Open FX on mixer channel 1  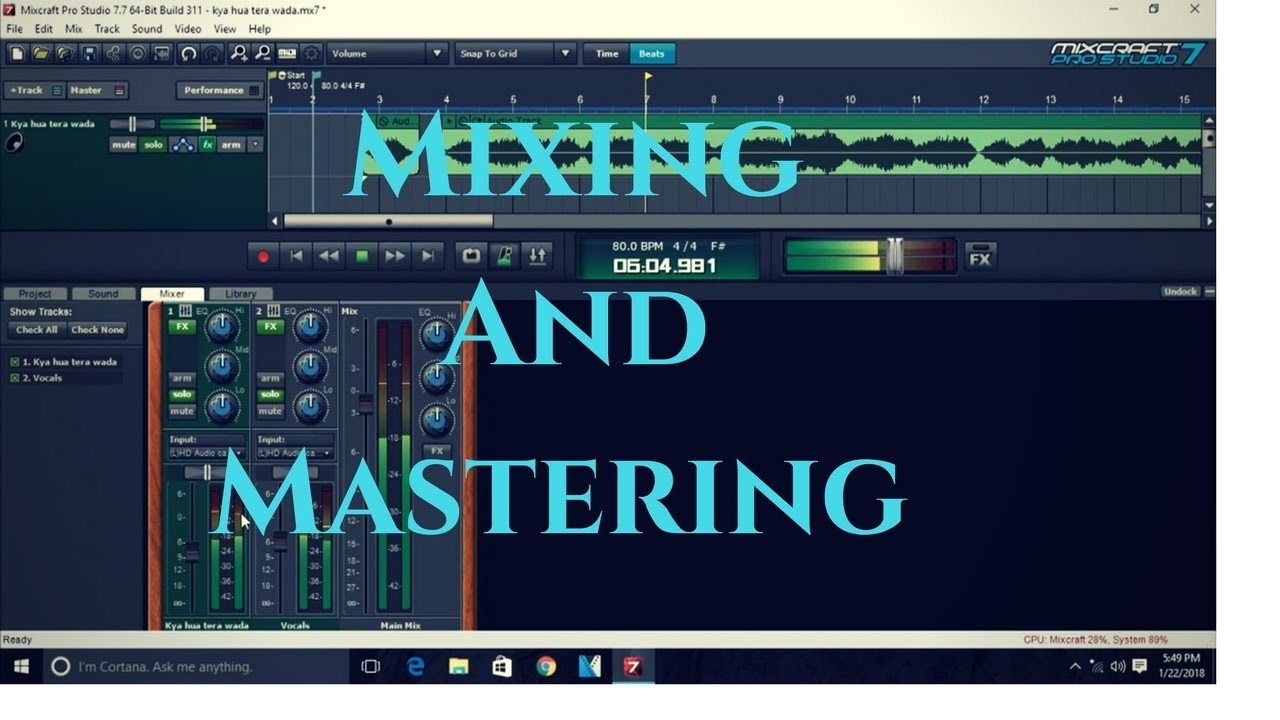(182, 327)
